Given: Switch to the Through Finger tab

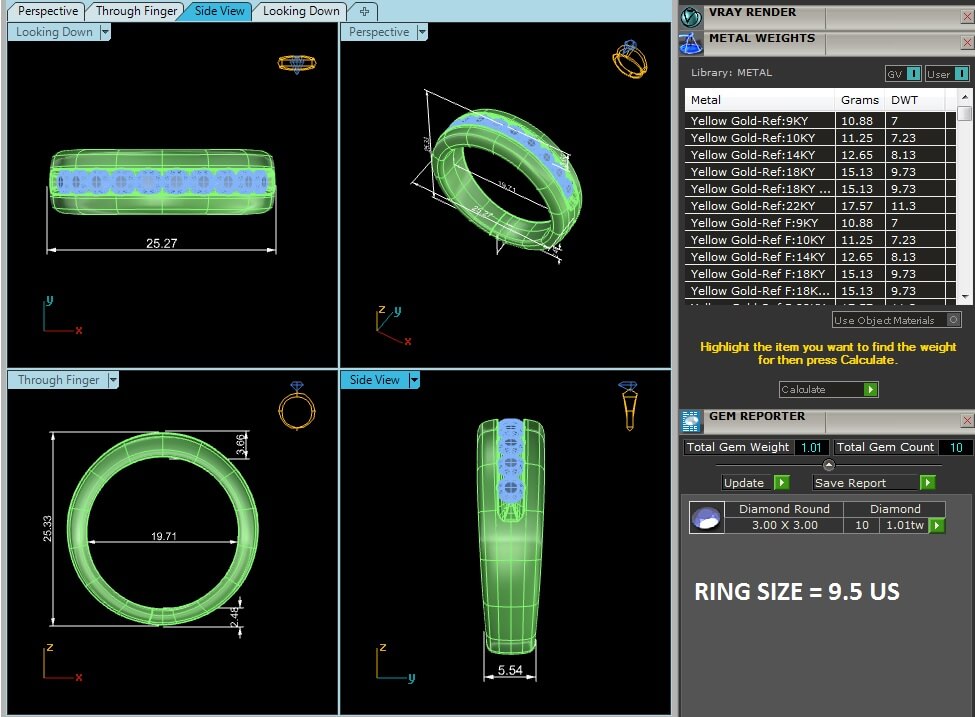Looking at the screenshot, I should 135,11.
